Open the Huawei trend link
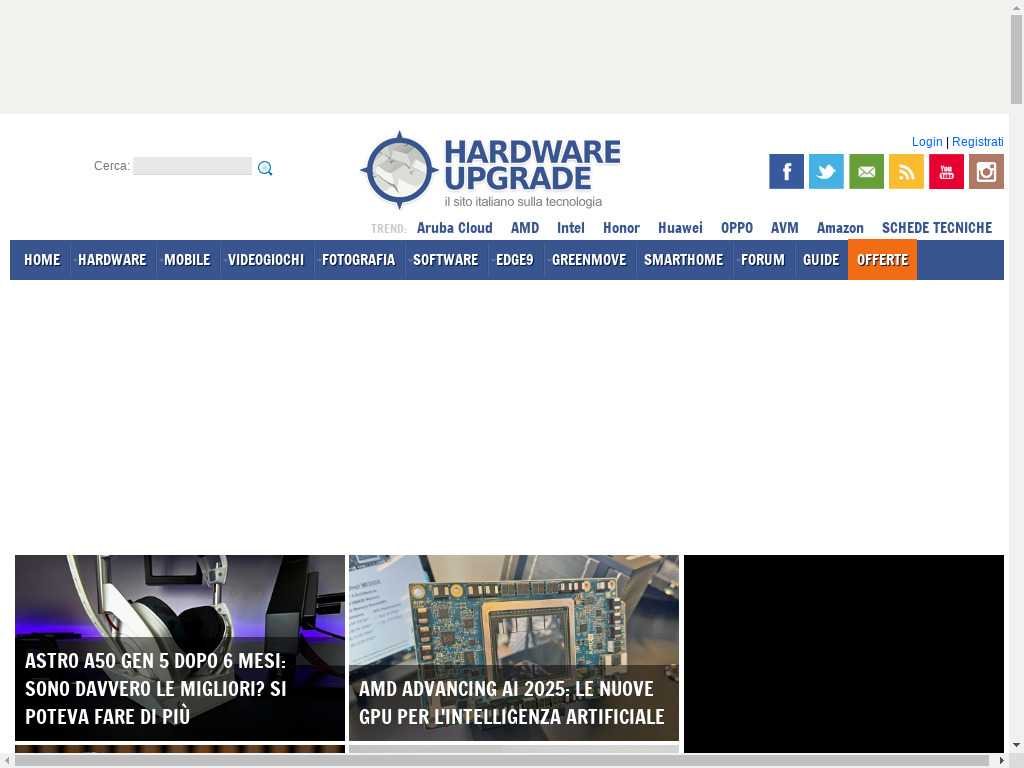The image size is (1024, 768). 680,228
